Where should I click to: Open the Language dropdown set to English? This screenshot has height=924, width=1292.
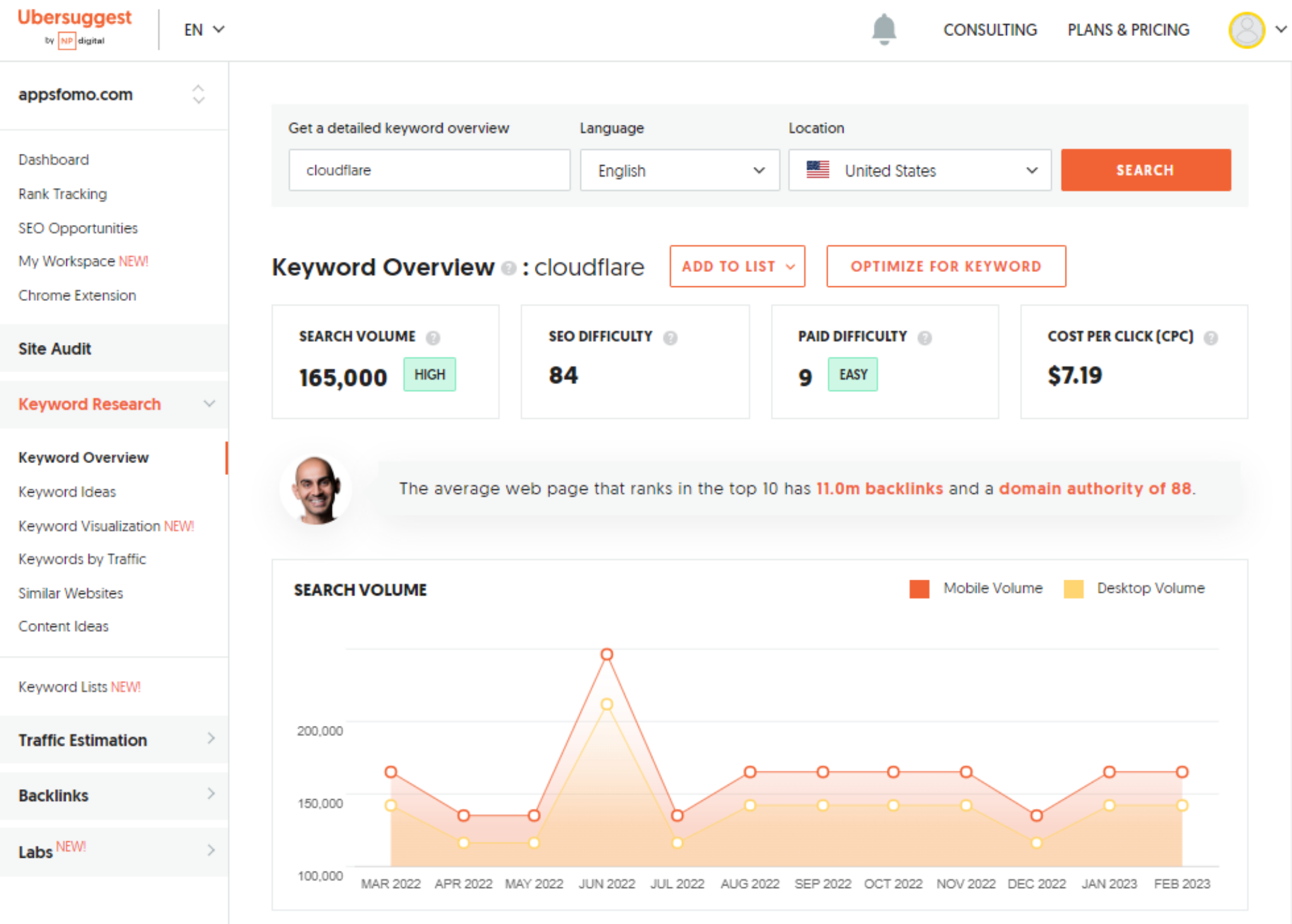680,170
